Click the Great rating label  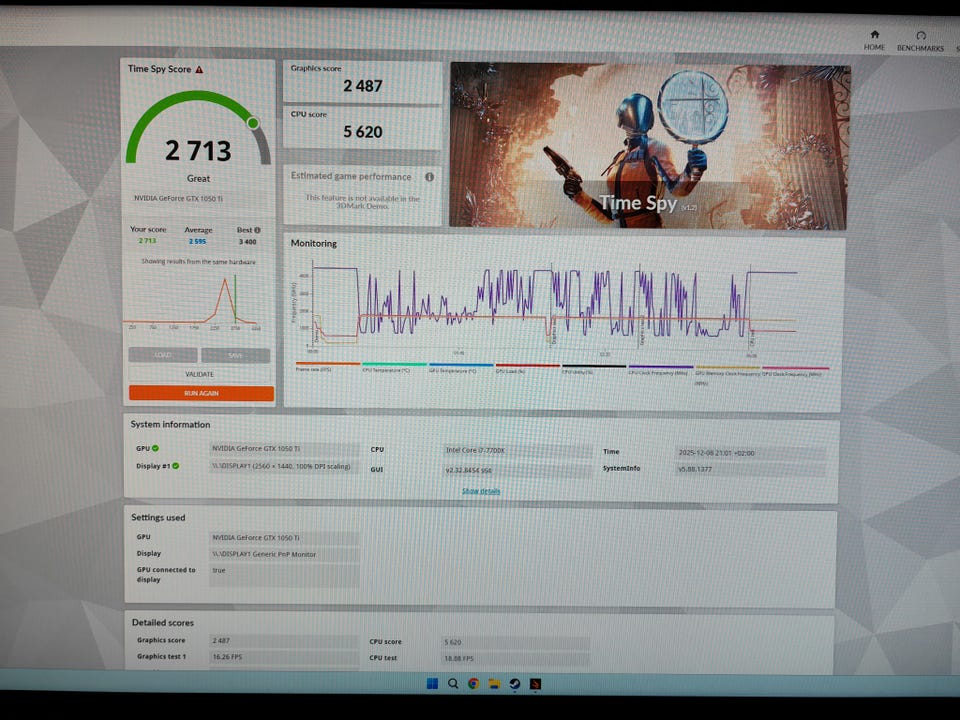tap(198, 179)
